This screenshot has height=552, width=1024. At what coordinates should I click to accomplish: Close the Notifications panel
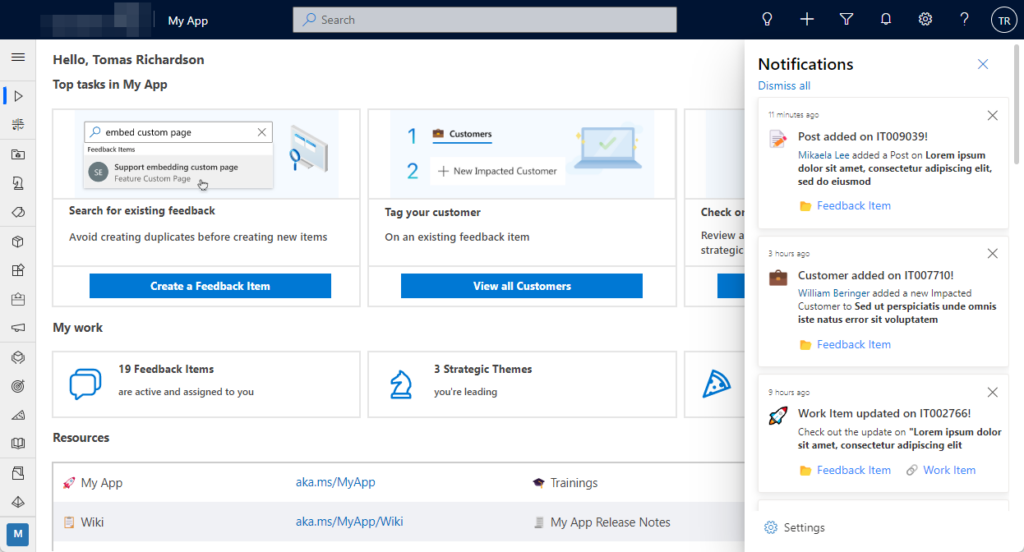(983, 64)
